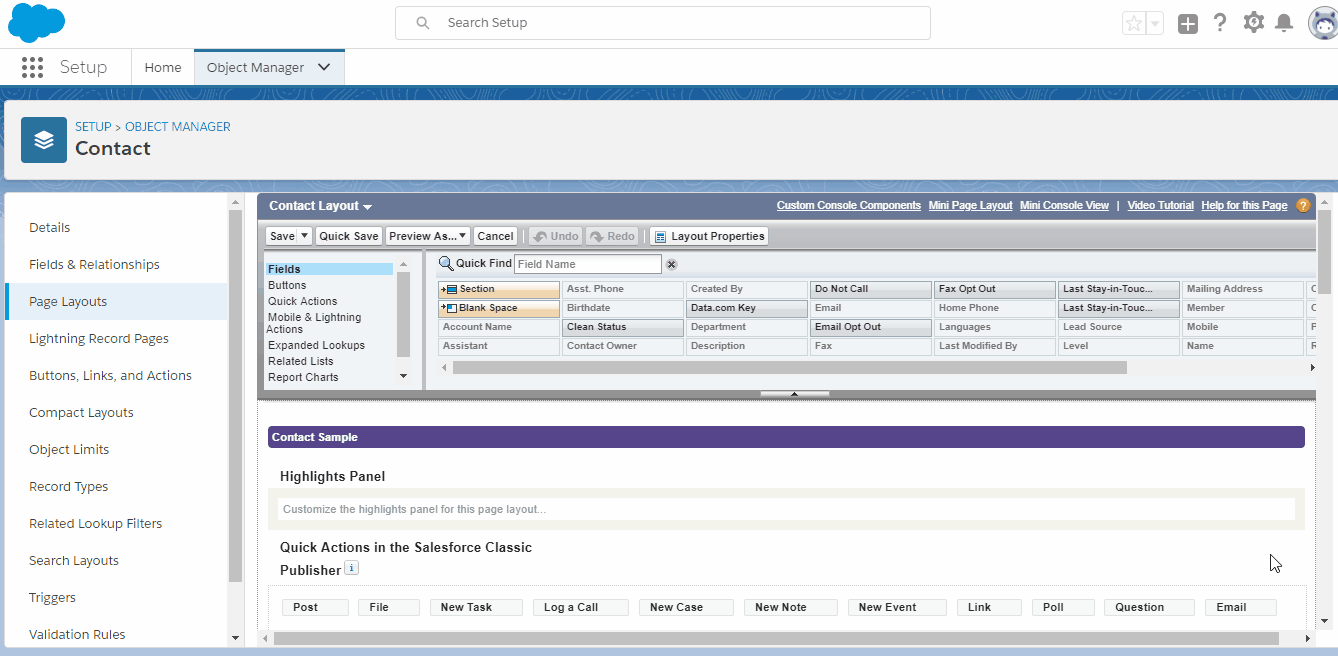Open the Save dropdown arrow
1338x656 pixels.
tap(305, 236)
